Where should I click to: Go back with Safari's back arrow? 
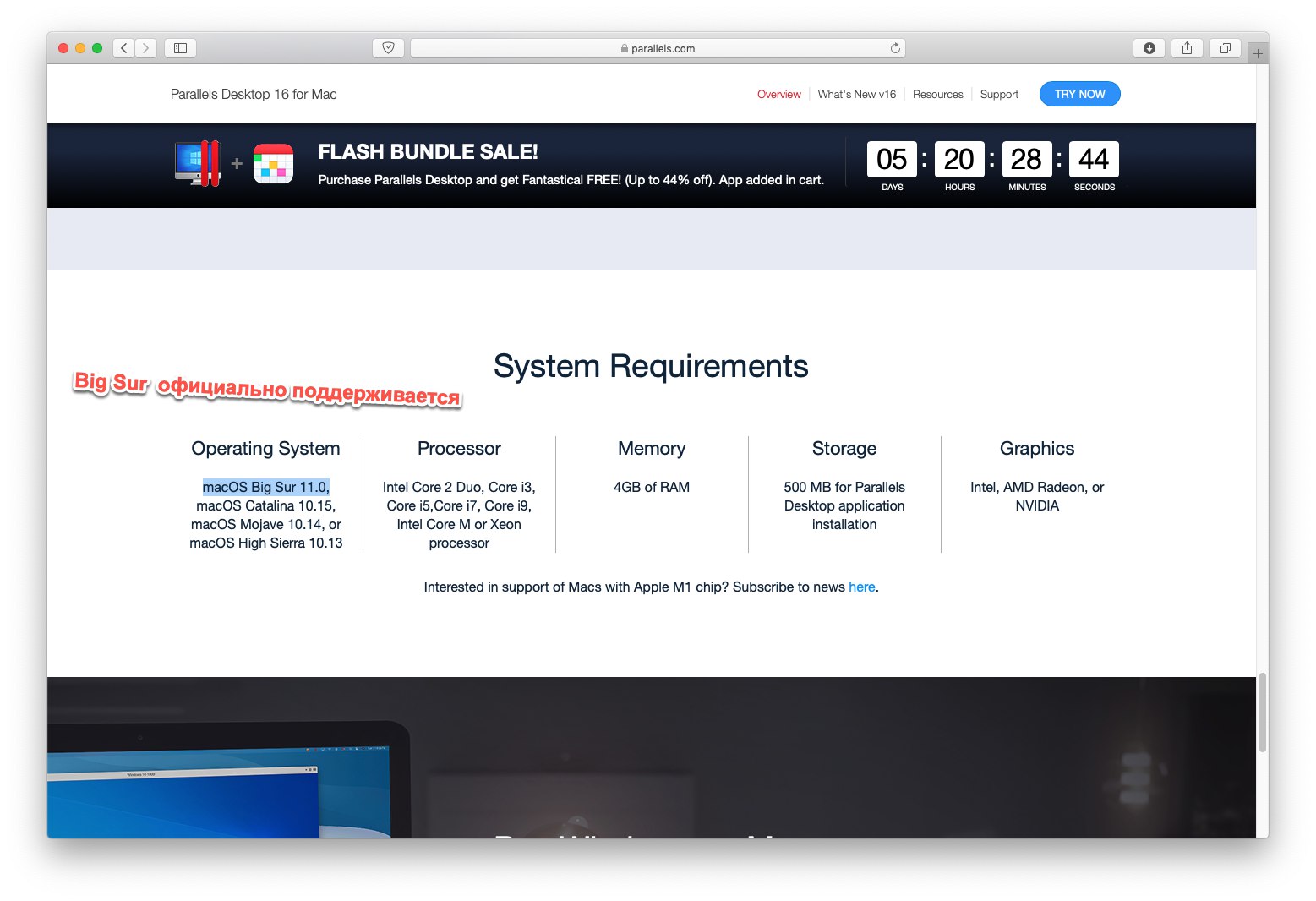(x=124, y=48)
